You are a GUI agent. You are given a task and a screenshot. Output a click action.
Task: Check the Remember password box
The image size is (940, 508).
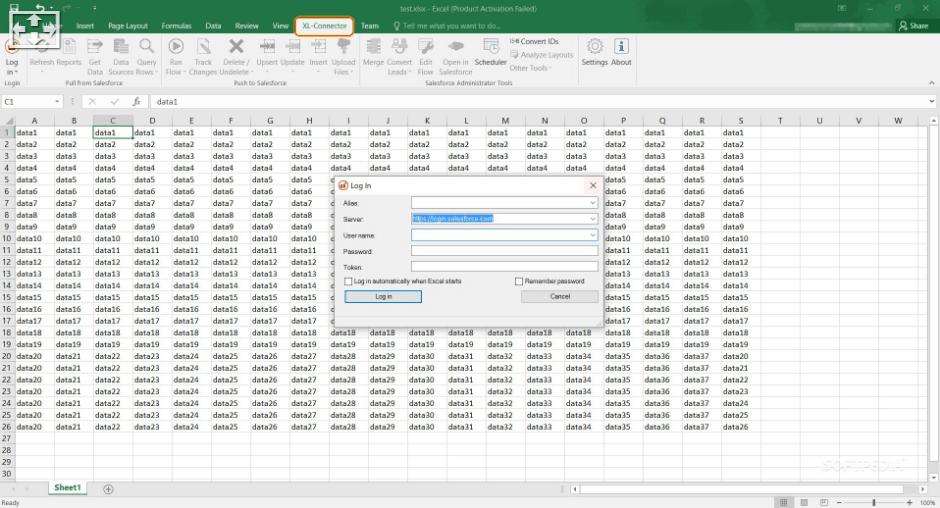coord(519,281)
